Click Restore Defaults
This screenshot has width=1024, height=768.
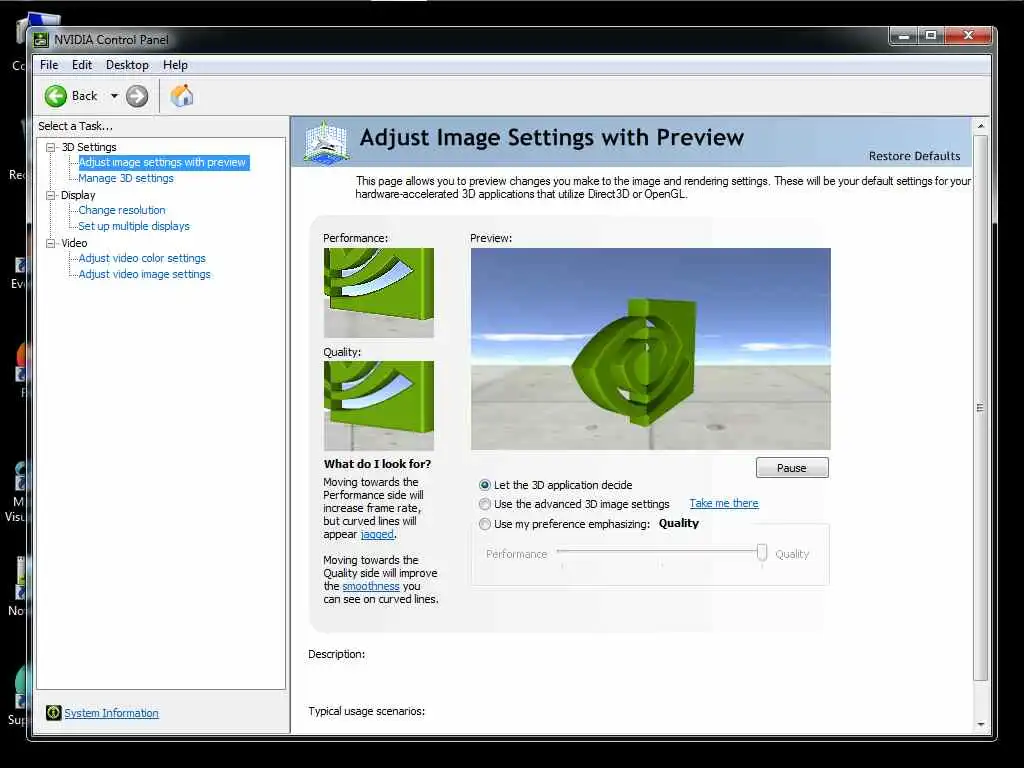click(914, 156)
